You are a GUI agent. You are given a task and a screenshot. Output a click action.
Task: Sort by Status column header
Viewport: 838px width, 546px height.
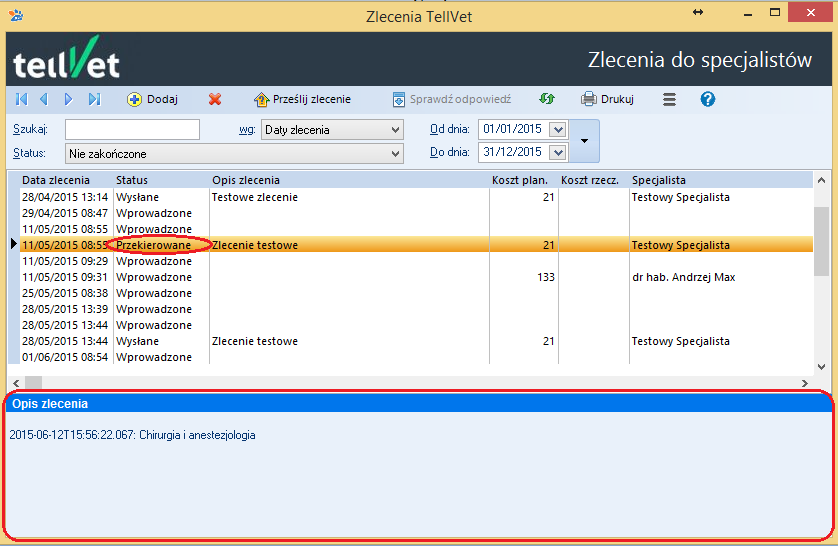[x=131, y=180]
